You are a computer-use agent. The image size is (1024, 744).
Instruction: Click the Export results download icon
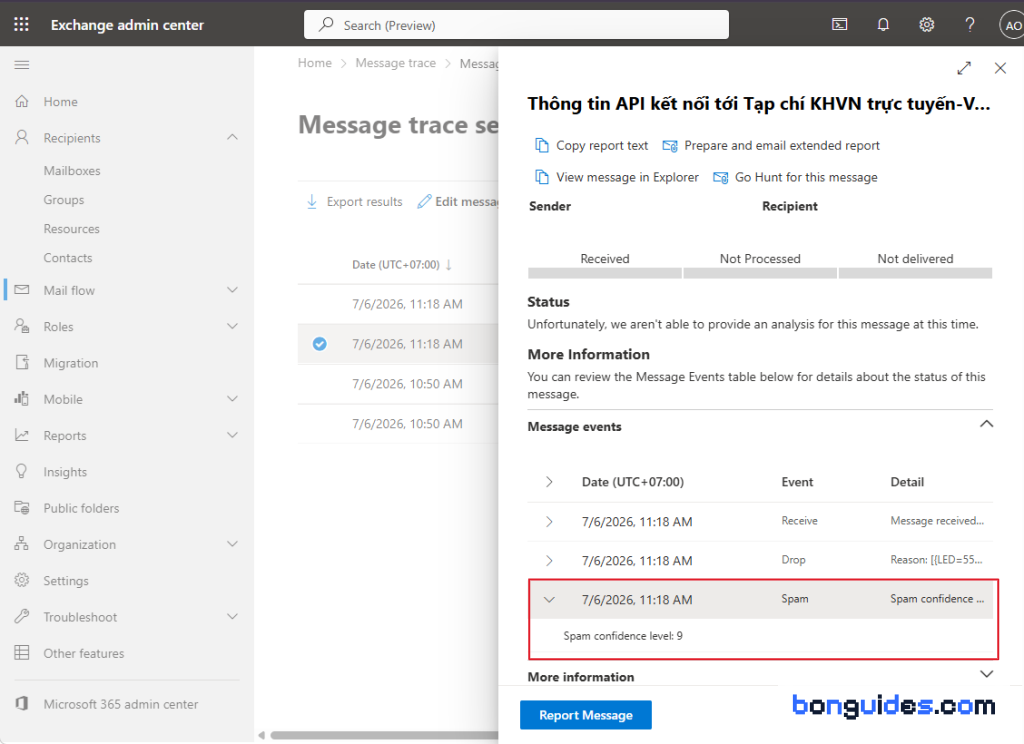tap(312, 201)
